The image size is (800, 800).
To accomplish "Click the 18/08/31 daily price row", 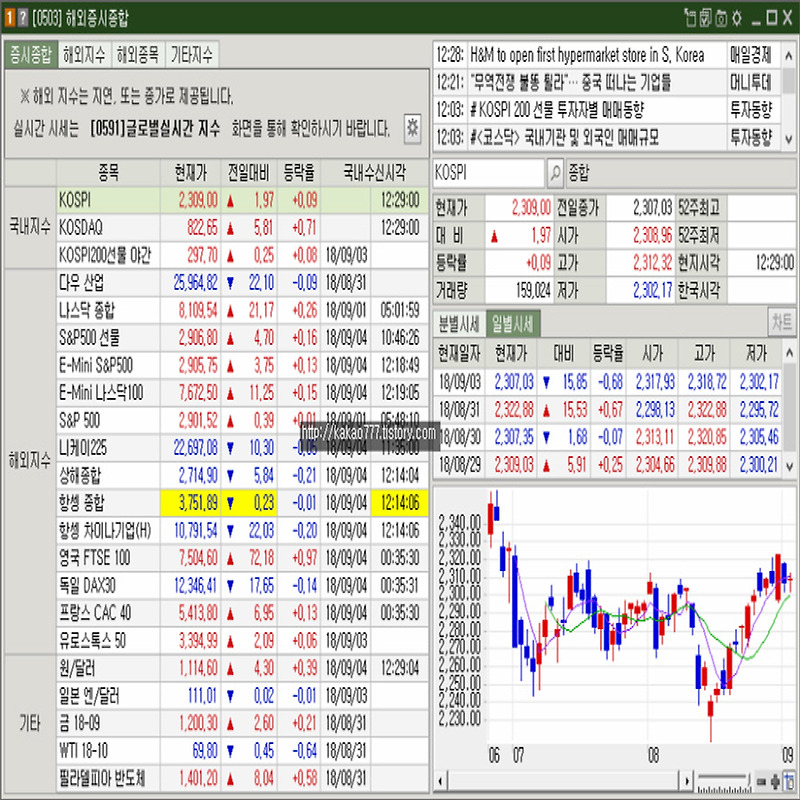I will click(x=608, y=409).
